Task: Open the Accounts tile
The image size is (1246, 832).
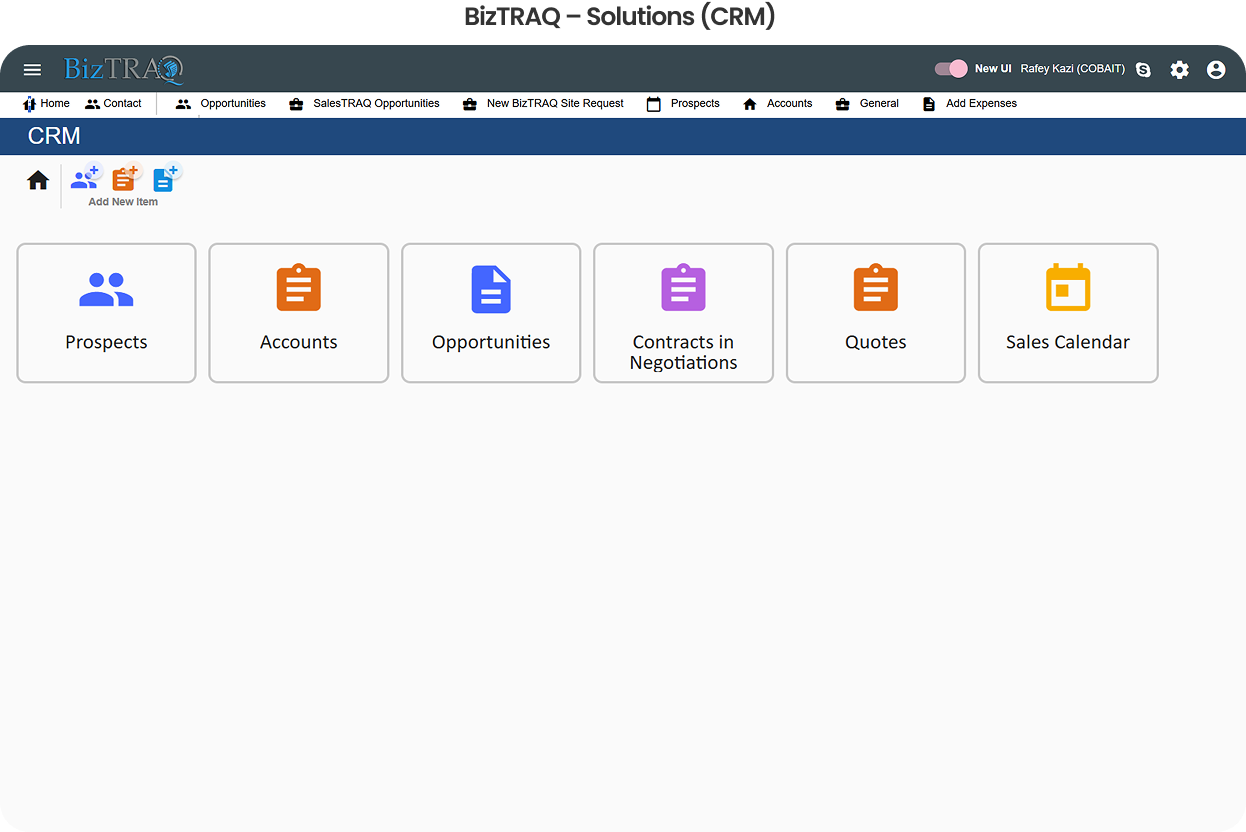Action: (x=298, y=313)
